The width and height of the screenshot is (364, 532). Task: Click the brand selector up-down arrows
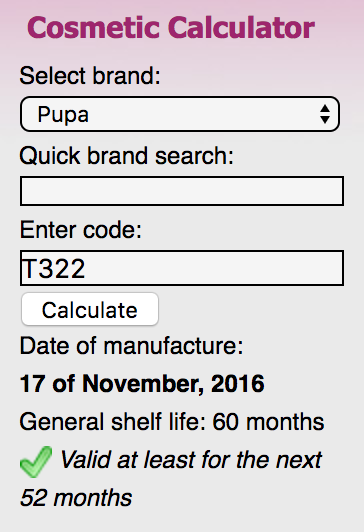click(x=325, y=114)
